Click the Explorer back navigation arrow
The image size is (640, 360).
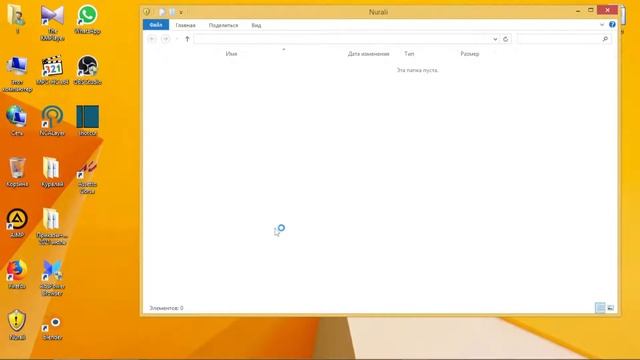(152, 39)
